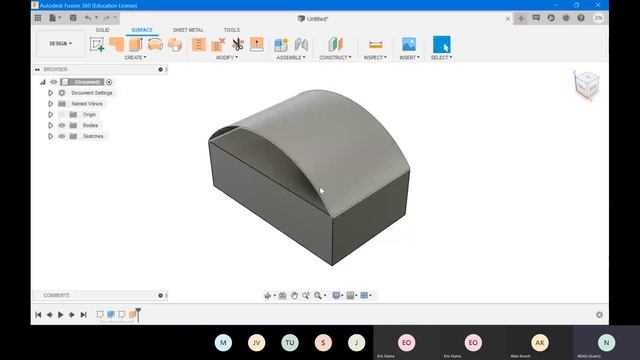Viewport: 640px width, 360px height.
Task: Expand the Bodies folder
Action: [x=51, y=125]
